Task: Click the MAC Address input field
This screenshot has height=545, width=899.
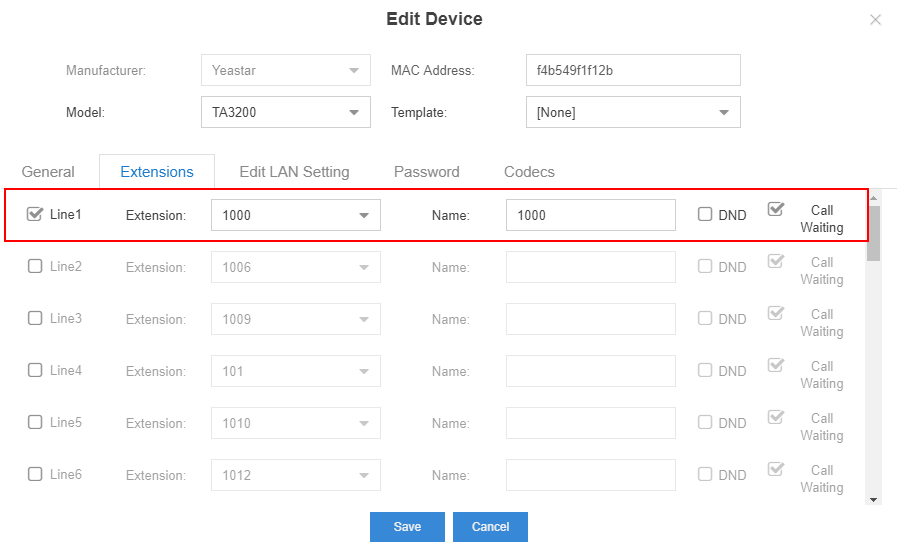Action: (633, 70)
